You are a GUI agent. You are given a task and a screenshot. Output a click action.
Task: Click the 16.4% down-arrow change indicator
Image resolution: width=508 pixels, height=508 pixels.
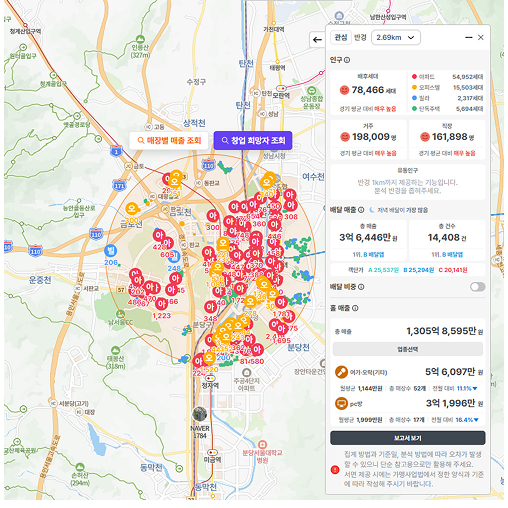coord(467,420)
